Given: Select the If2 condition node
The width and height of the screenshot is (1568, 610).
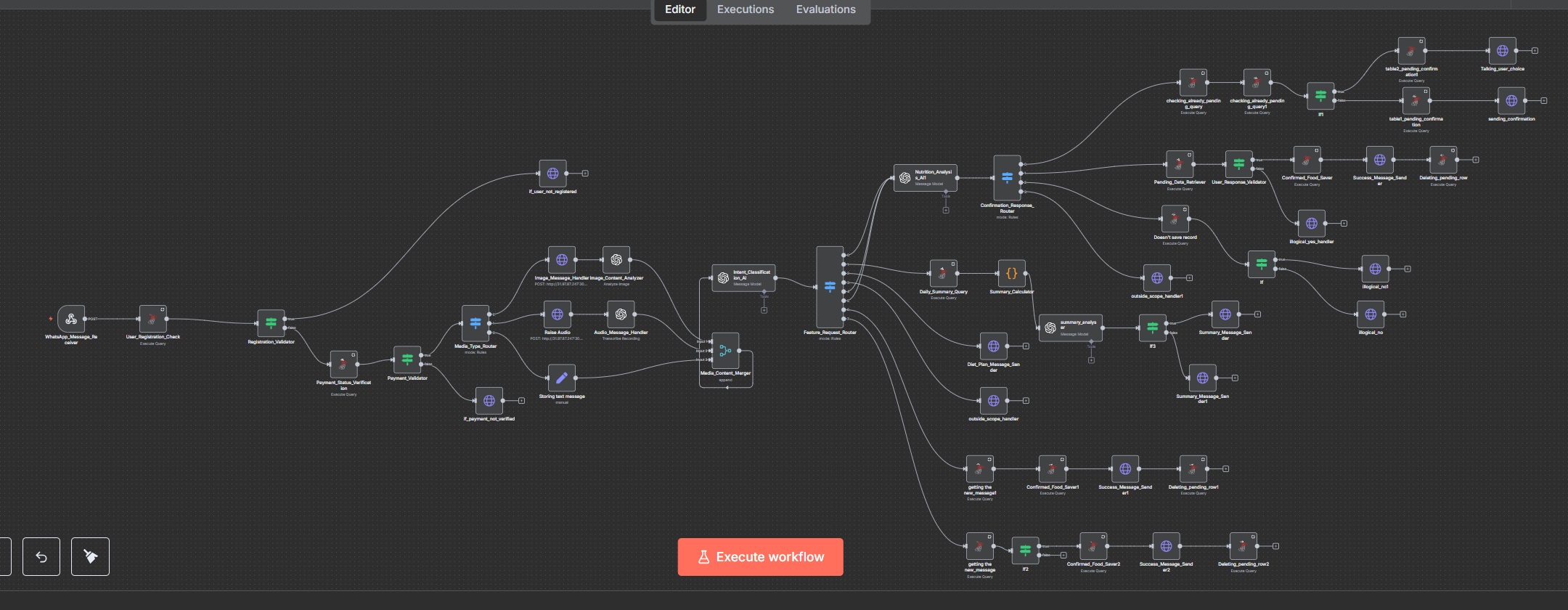Looking at the screenshot, I should tap(1025, 550).
